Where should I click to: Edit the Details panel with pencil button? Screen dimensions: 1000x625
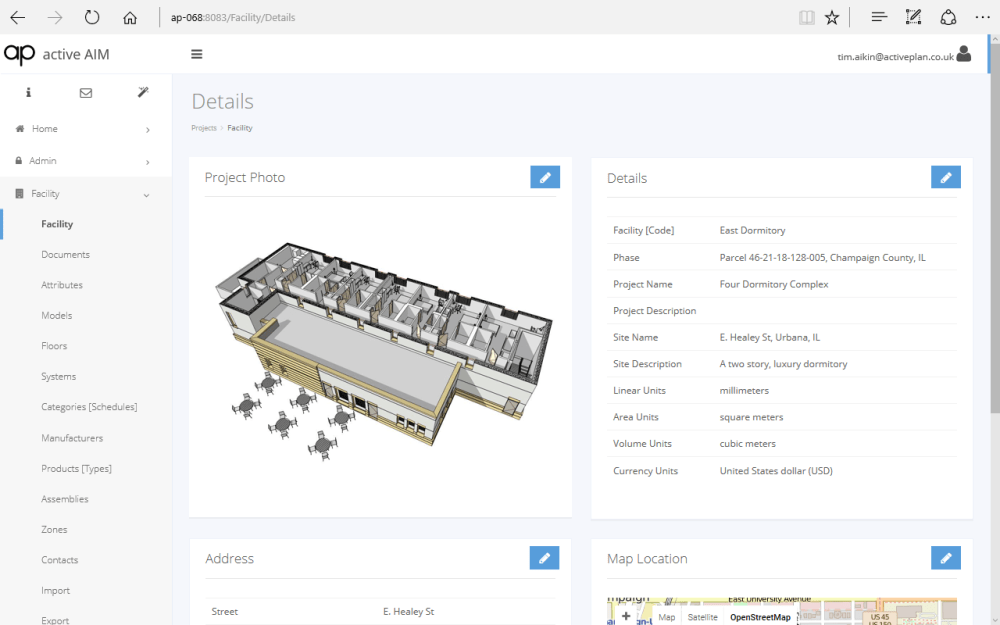click(x=945, y=177)
